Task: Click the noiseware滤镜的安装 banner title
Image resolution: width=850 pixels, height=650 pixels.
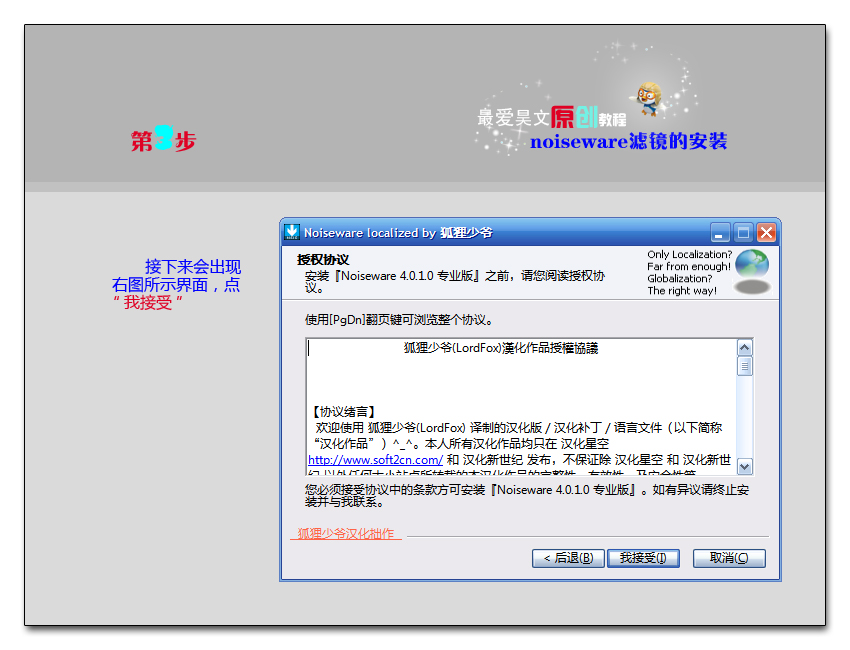Action: click(629, 141)
